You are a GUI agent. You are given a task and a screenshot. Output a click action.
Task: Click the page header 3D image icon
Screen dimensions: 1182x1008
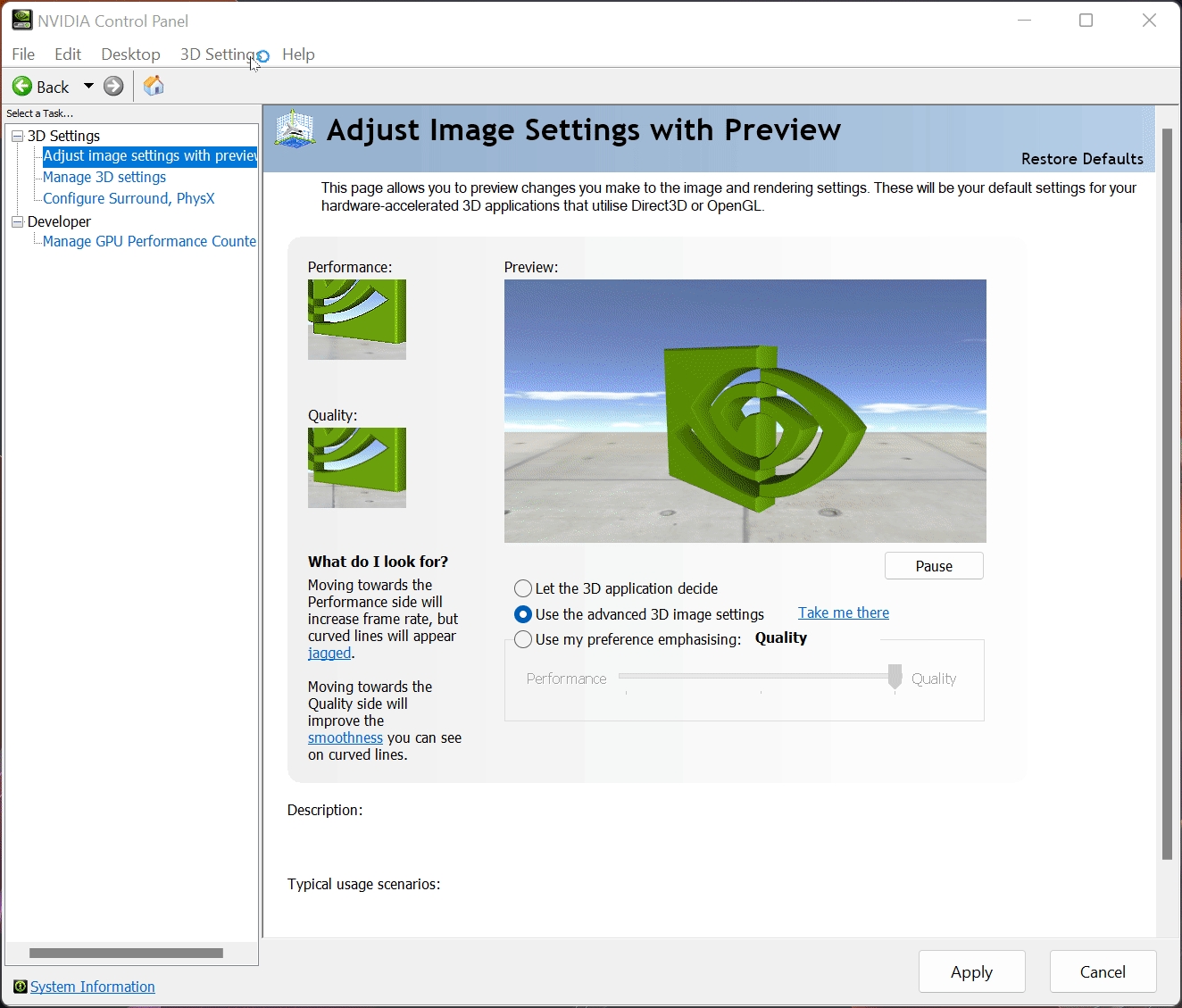coord(295,130)
